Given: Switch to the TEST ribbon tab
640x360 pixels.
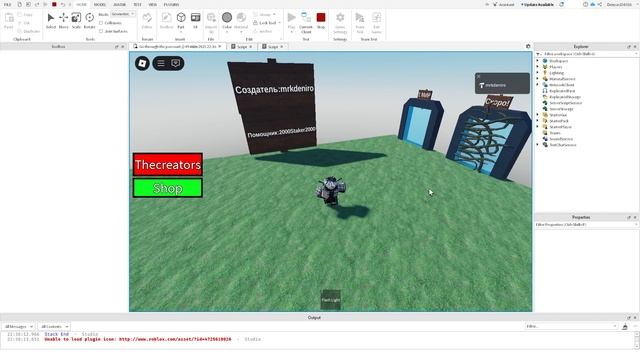Looking at the screenshot, I should coord(137,4).
